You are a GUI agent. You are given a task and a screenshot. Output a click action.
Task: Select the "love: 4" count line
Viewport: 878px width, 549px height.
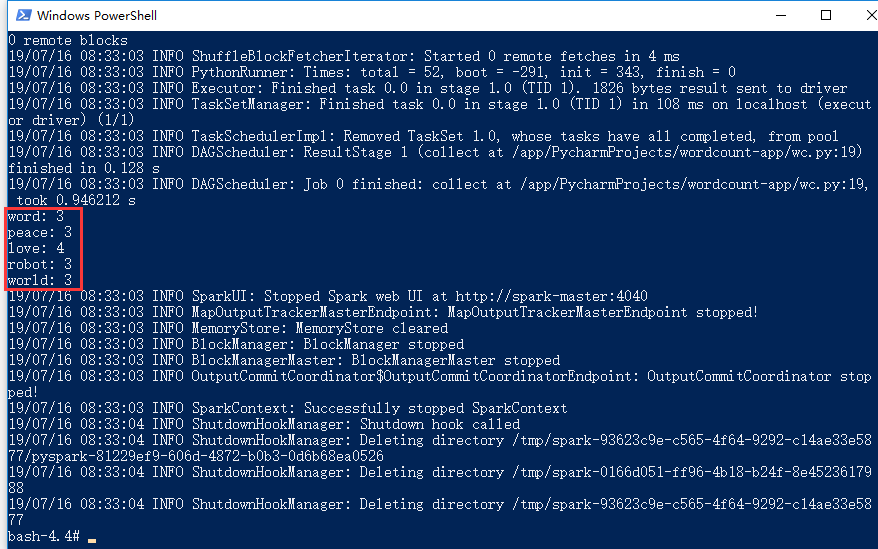[36, 248]
